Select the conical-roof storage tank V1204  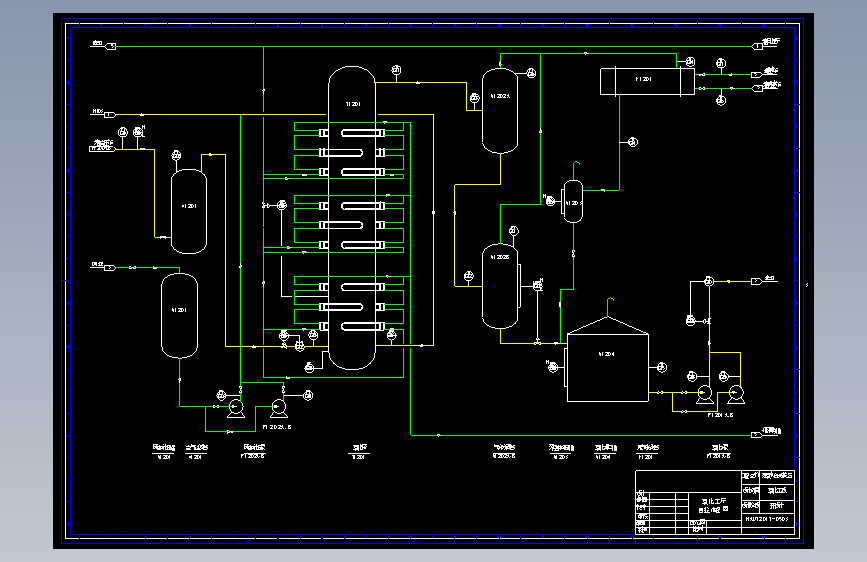[607, 360]
